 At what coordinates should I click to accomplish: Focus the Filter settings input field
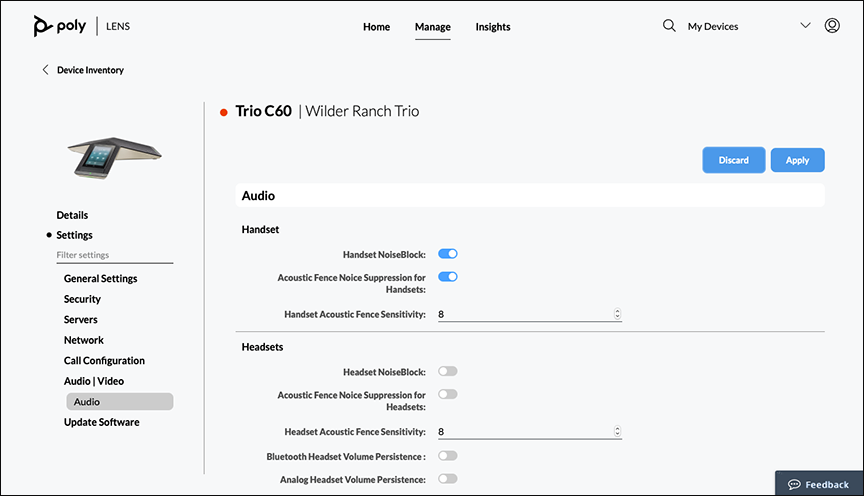[115, 255]
